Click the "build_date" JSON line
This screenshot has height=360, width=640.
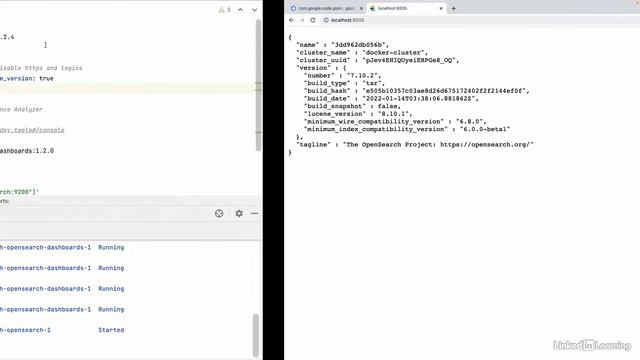(391, 99)
